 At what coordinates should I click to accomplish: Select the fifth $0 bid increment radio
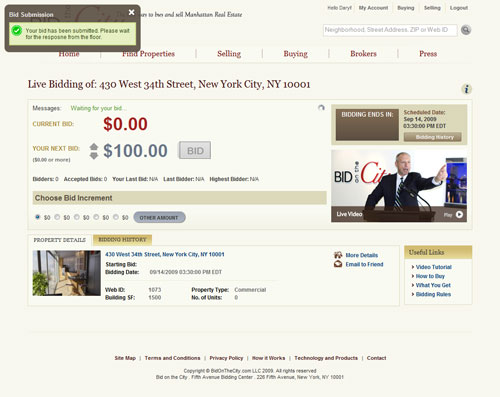116,217
